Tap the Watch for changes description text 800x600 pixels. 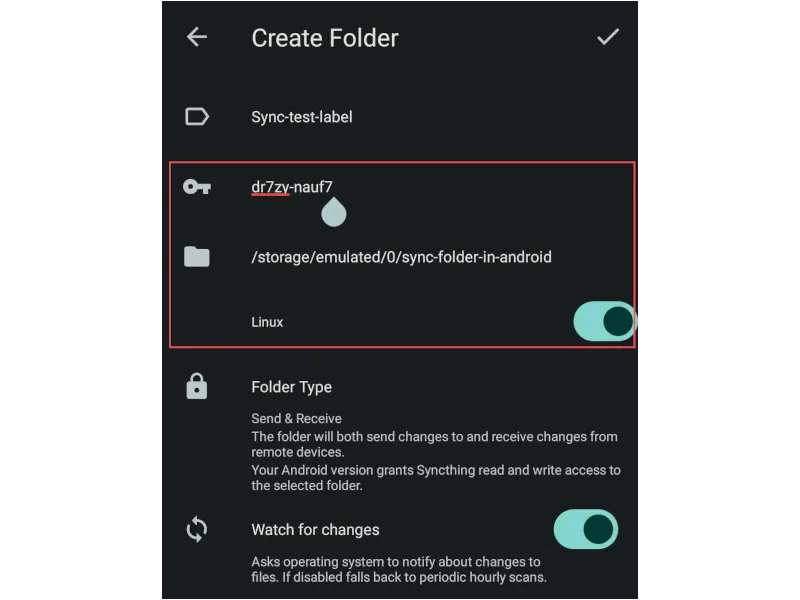[x=398, y=569]
